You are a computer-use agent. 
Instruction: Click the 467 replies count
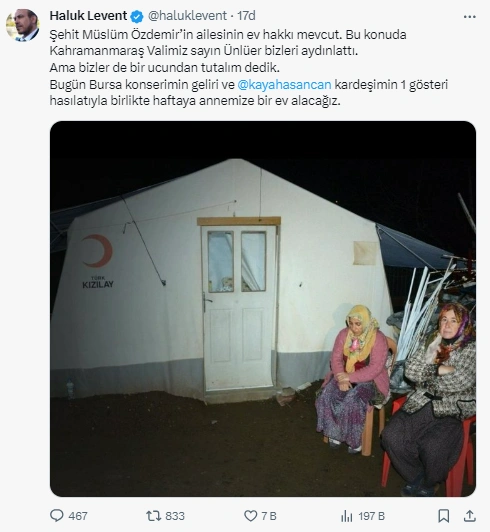[x=78, y=516]
